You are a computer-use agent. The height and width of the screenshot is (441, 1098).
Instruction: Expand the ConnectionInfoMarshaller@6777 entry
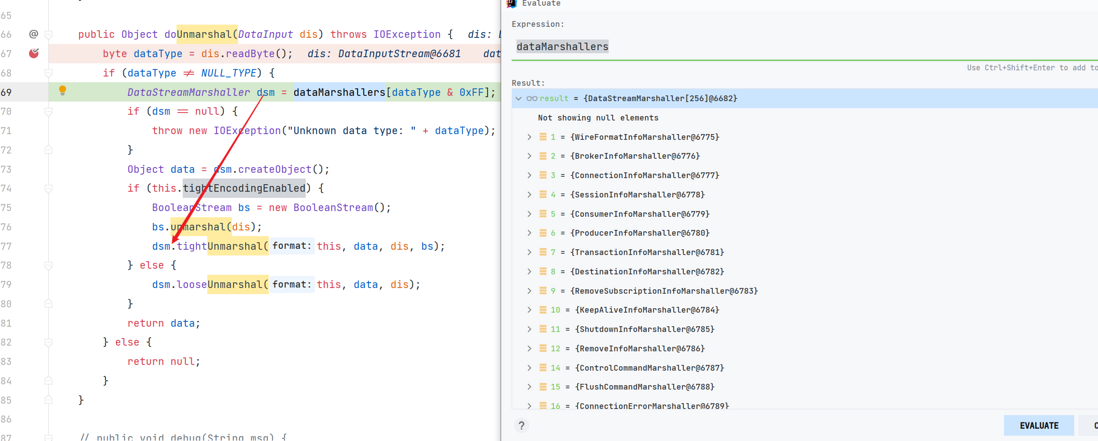coord(530,175)
